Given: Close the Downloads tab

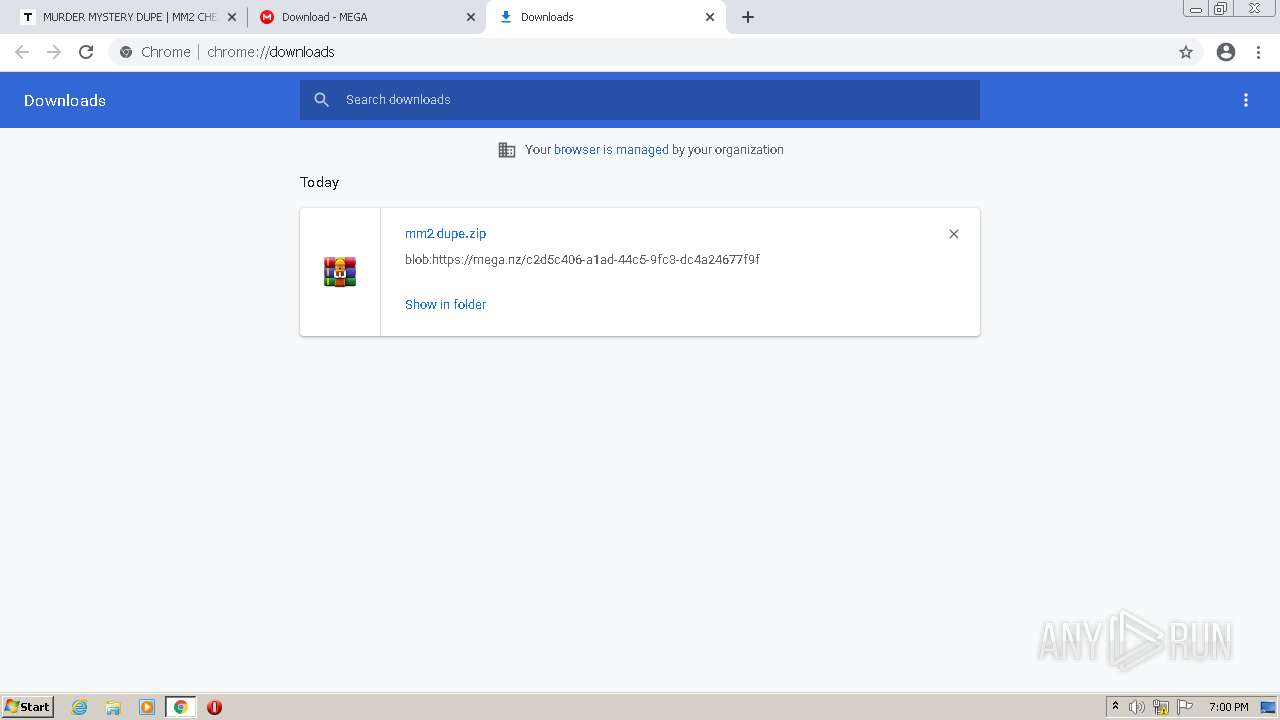Looking at the screenshot, I should 710,17.
